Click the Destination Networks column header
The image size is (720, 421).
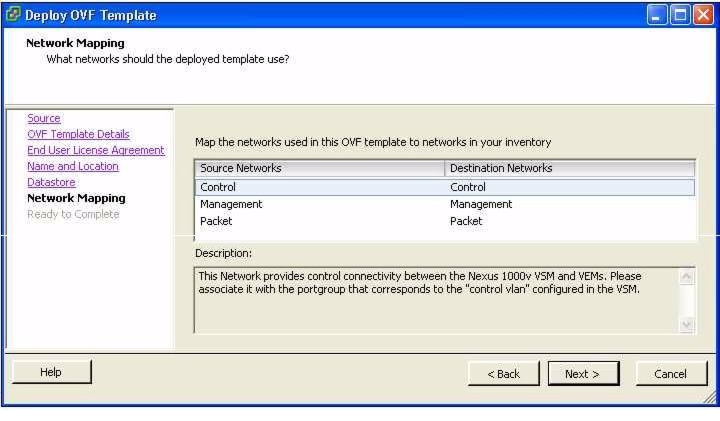coord(570,168)
